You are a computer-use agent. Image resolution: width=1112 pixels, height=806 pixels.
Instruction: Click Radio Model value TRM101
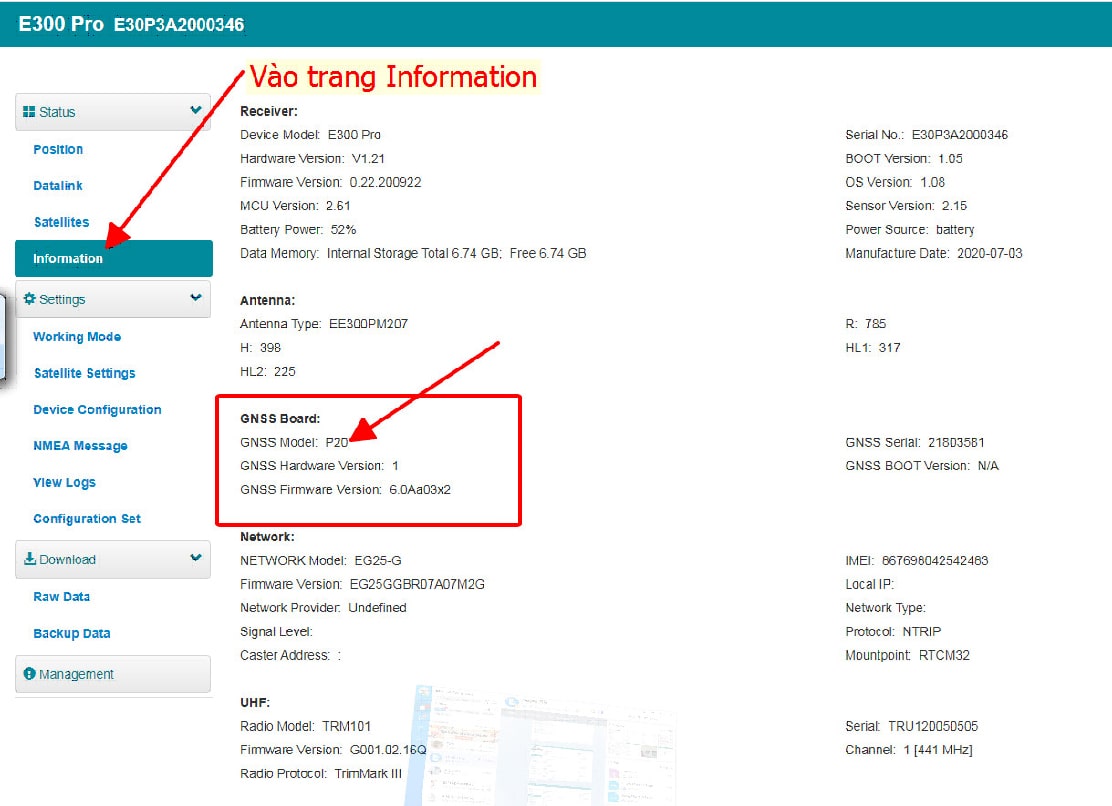click(x=347, y=726)
